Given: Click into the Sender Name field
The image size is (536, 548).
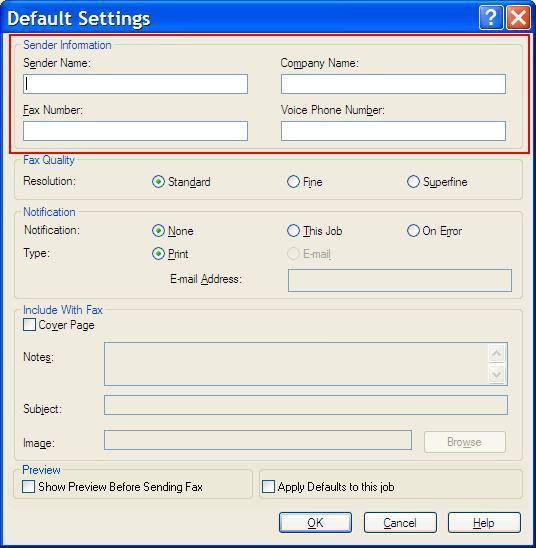Looking at the screenshot, I should point(136,84).
